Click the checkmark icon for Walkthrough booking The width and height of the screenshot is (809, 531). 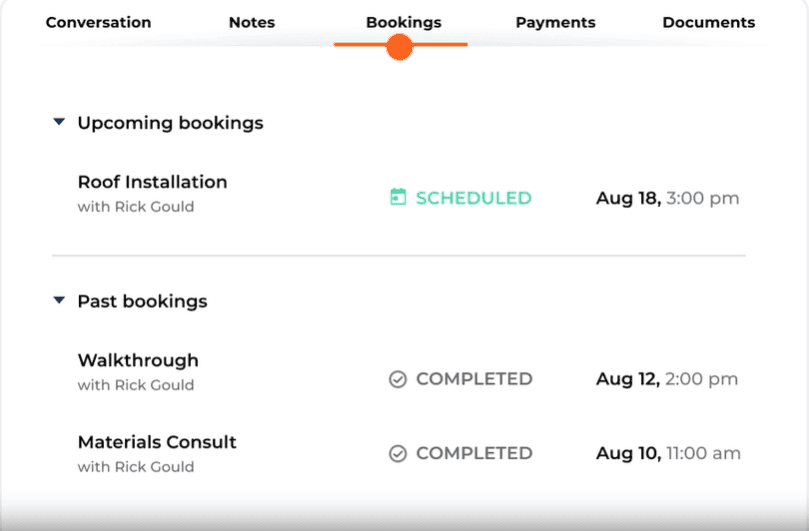(x=398, y=379)
